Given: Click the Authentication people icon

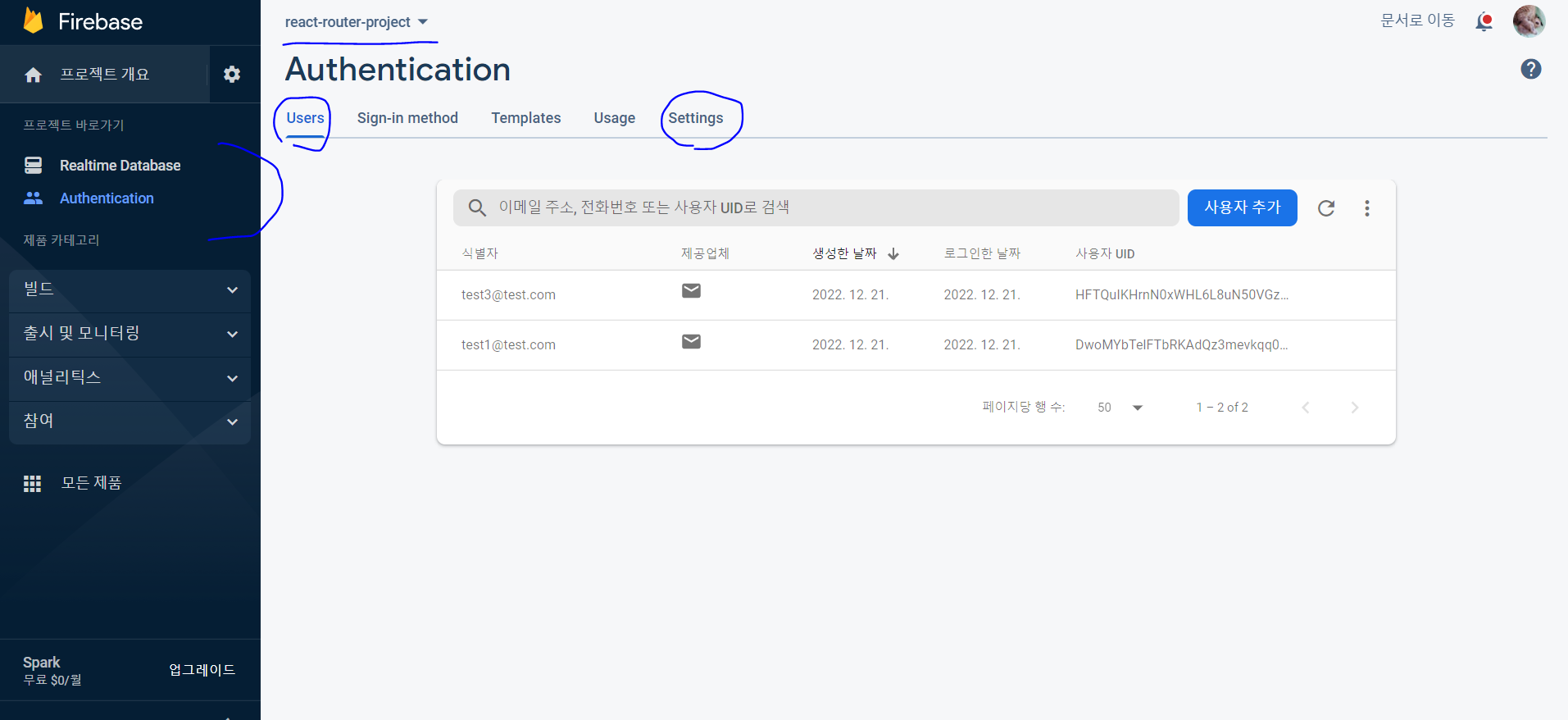Looking at the screenshot, I should click(x=34, y=198).
